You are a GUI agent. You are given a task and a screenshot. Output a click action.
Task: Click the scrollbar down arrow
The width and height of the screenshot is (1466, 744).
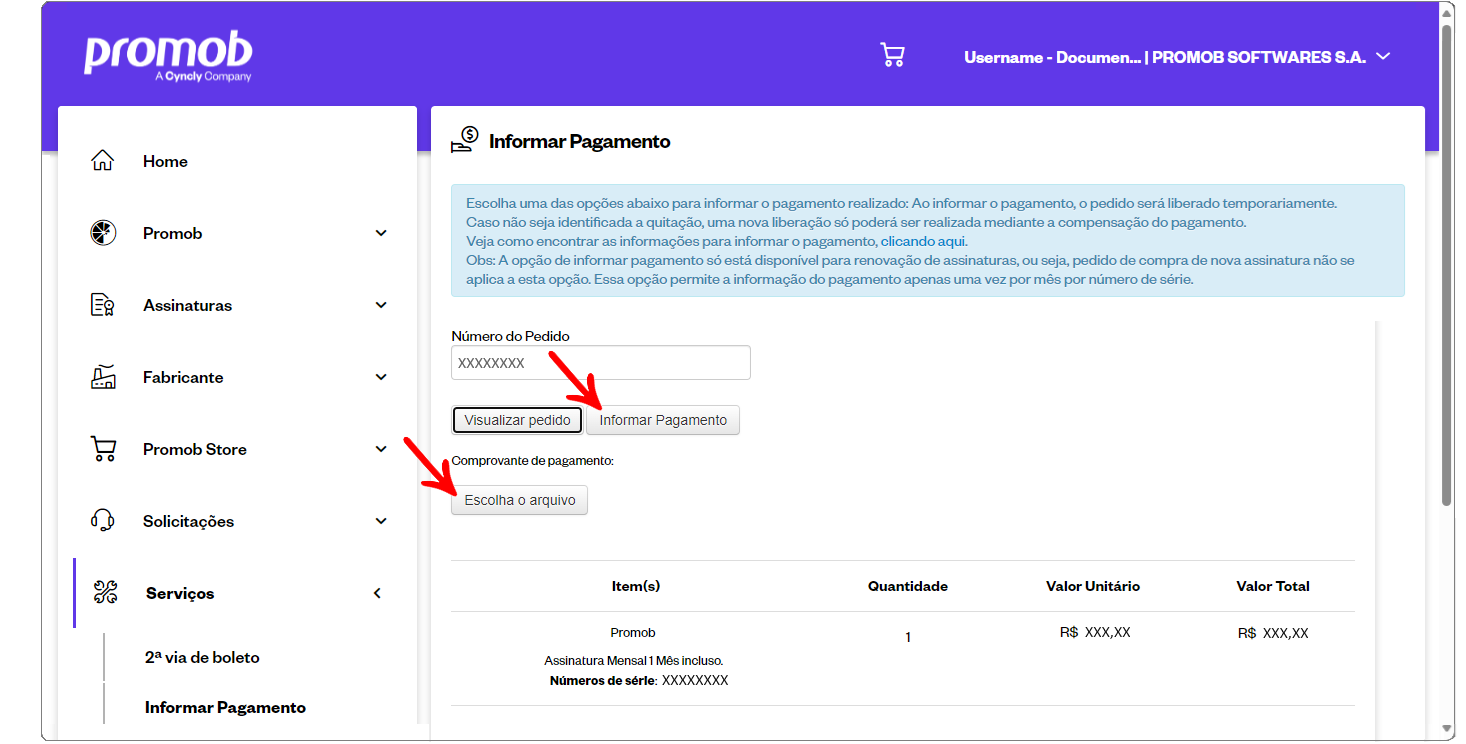pyautogui.click(x=1446, y=728)
